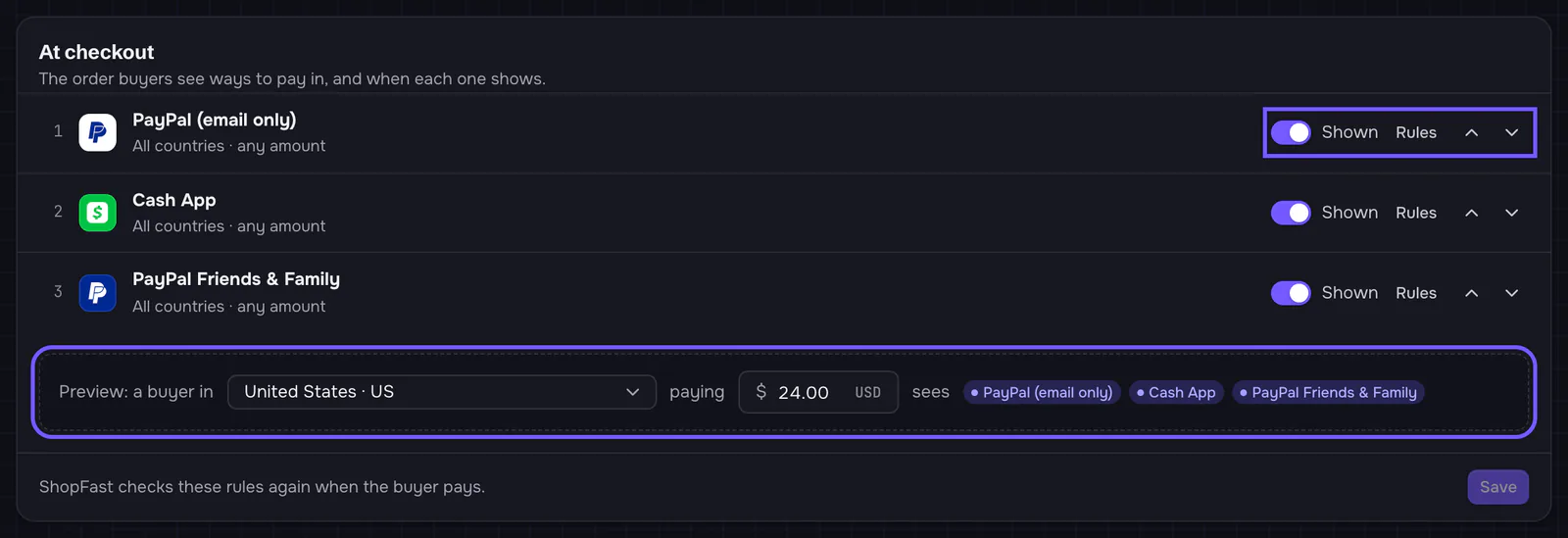
Task: Move PayPal Friends & Family down
Action: pyautogui.click(x=1511, y=293)
